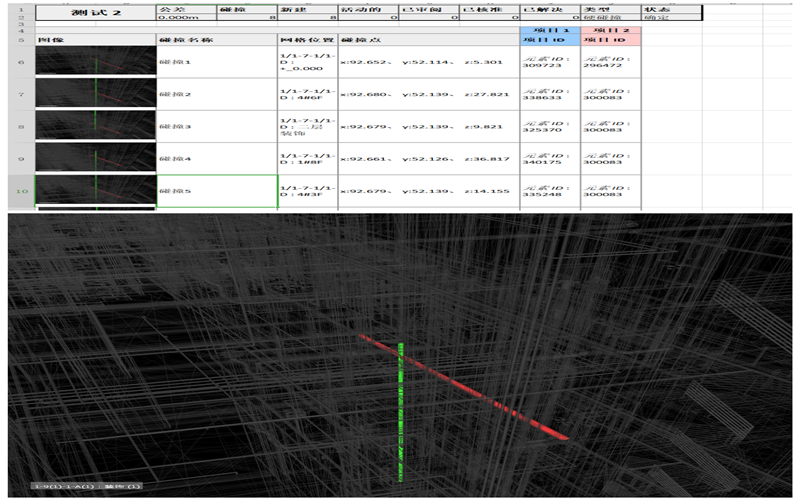Select element ID 340175 cell
Image resolution: width=800 pixels, height=500 pixels.
tap(551, 159)
